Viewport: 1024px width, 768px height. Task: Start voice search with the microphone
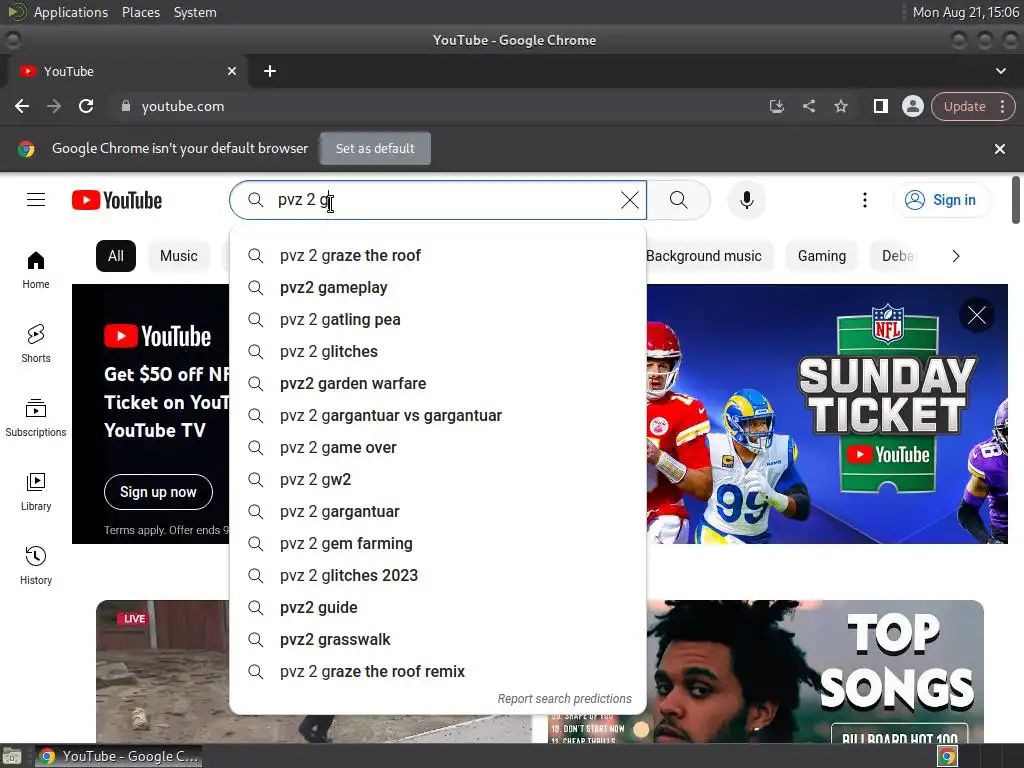[x=746, y=200]
